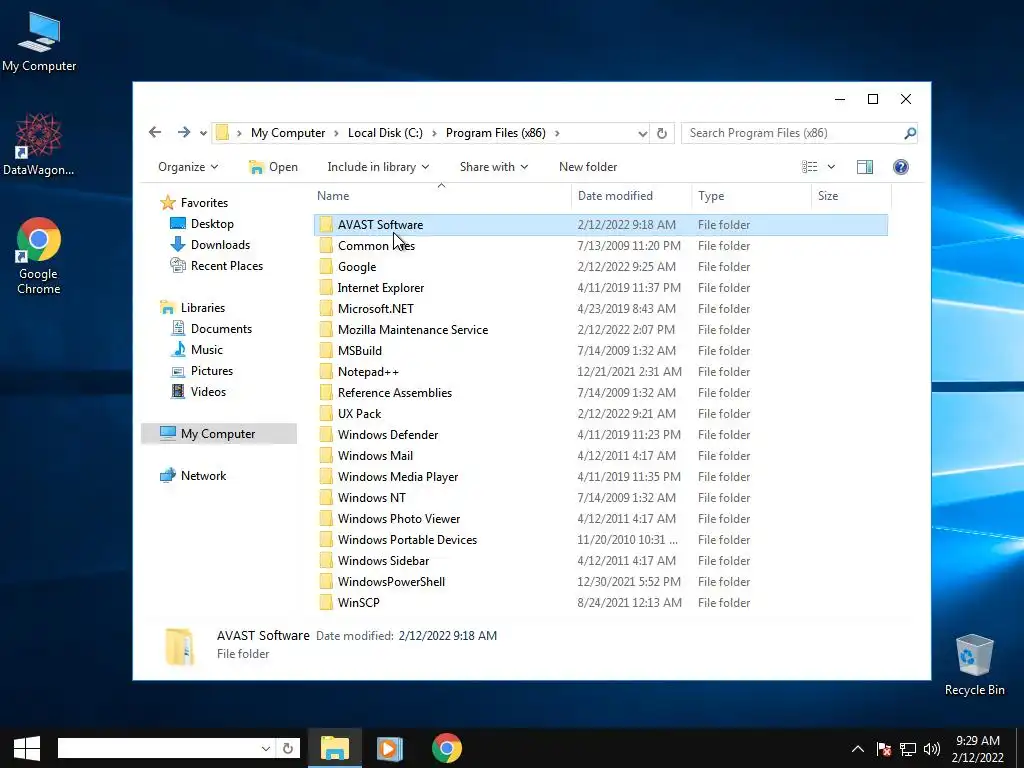Expand the view options dropdown arrow
The image size is (1024, 768).
click(831, 167)
